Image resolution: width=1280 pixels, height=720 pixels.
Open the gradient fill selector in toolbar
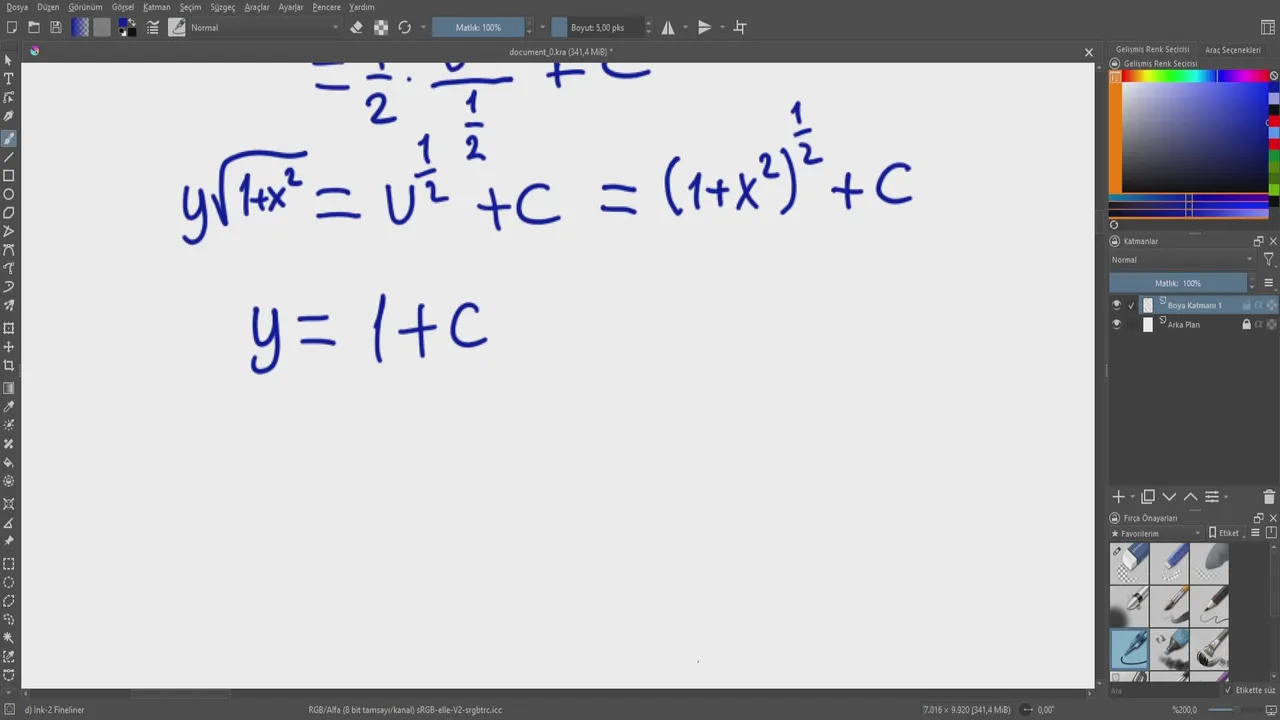(x=80, y=27)
